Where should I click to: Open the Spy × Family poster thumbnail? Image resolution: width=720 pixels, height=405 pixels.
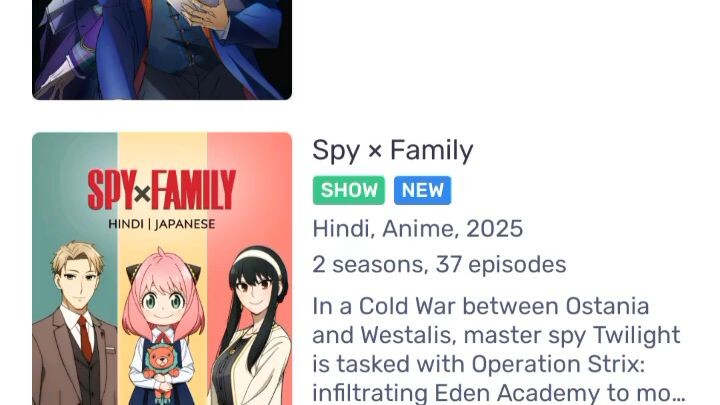pyautogui.click(x=162, y=269)
